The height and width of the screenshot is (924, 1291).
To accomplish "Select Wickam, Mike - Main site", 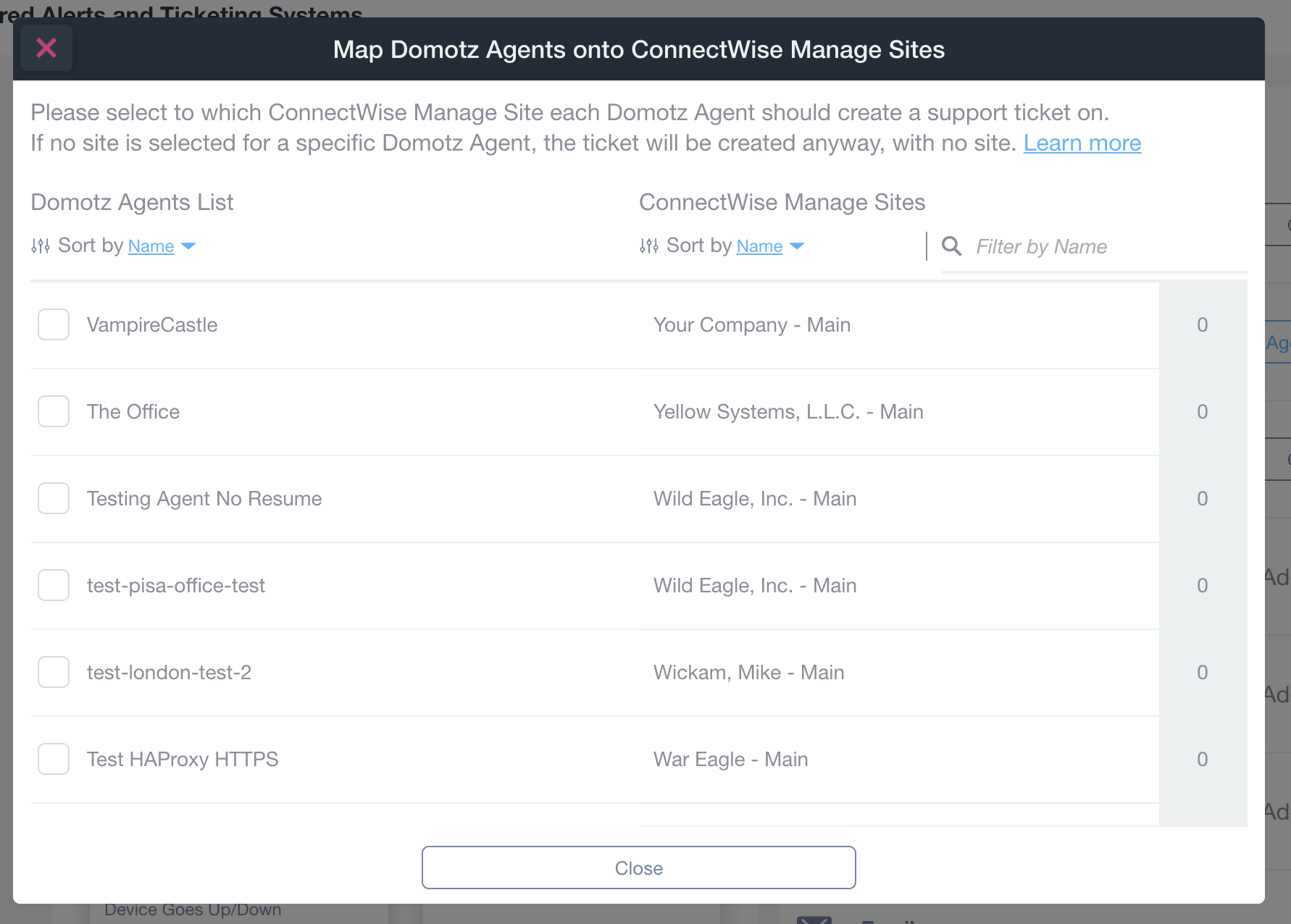I will click(749, 672).
